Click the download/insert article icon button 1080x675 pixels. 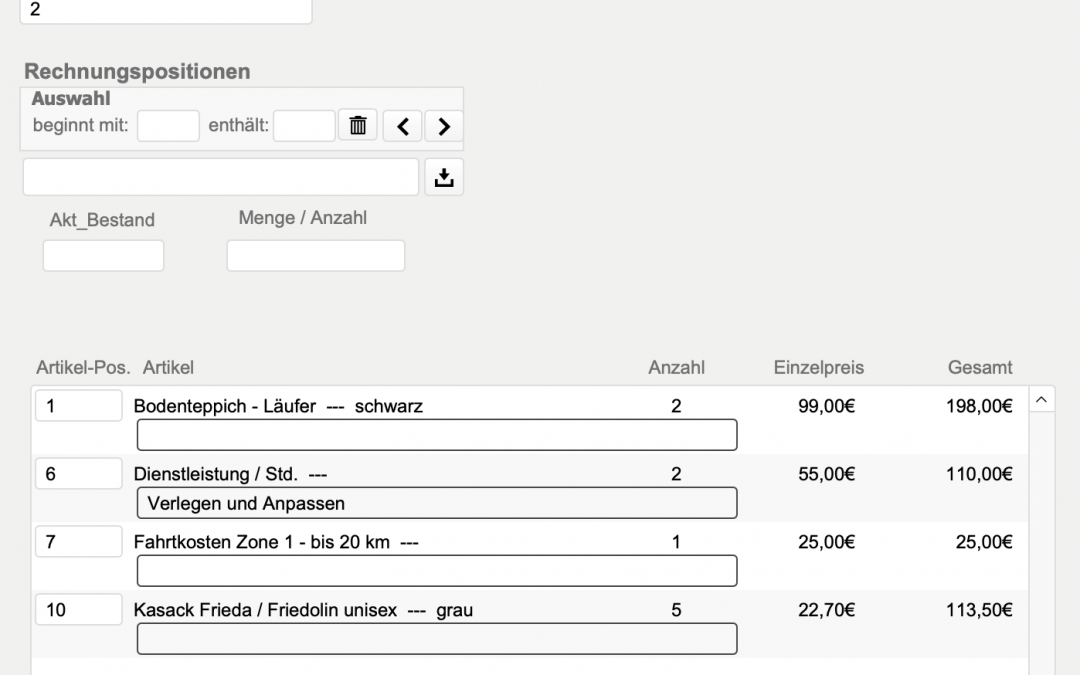click(x=444, y=178)
